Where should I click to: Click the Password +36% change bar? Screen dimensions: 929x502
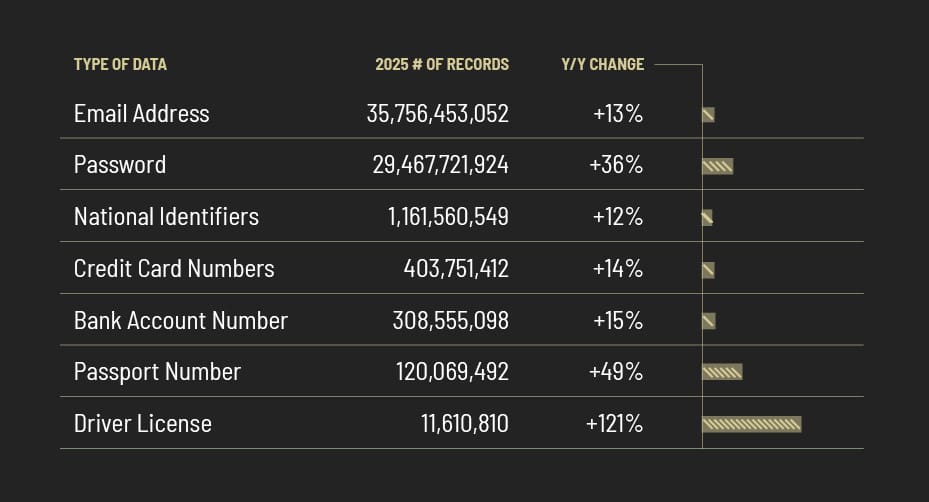pos(717,166)
